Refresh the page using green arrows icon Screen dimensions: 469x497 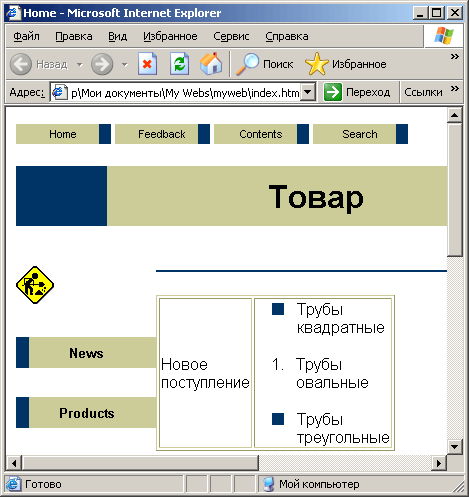point(180,64)
